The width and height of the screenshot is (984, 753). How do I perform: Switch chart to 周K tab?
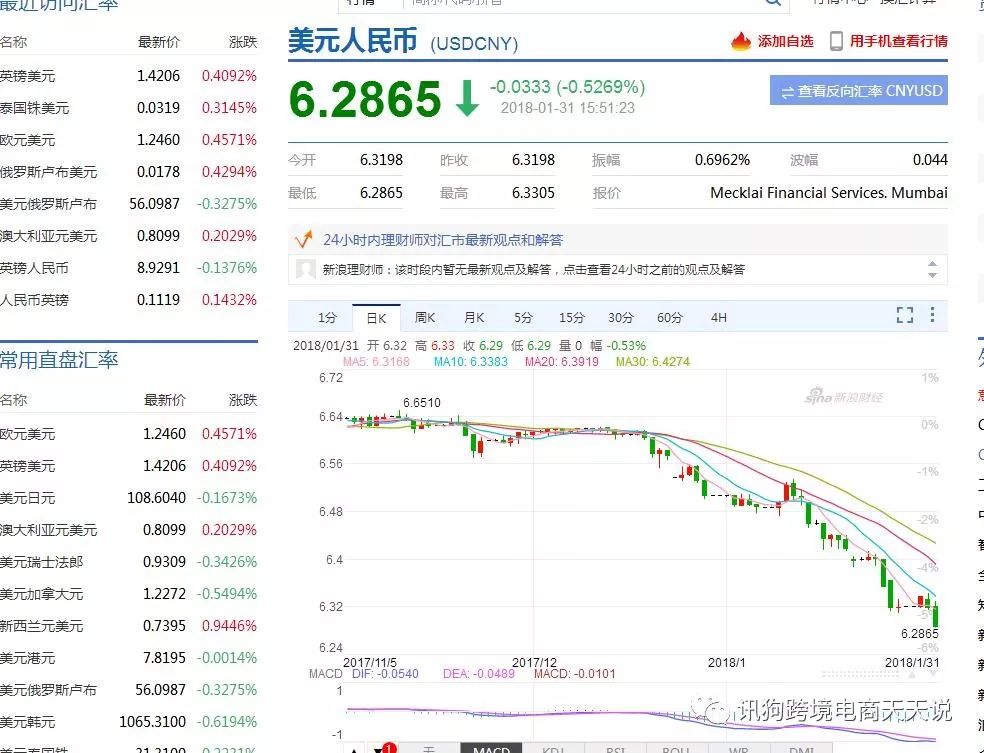425,318
